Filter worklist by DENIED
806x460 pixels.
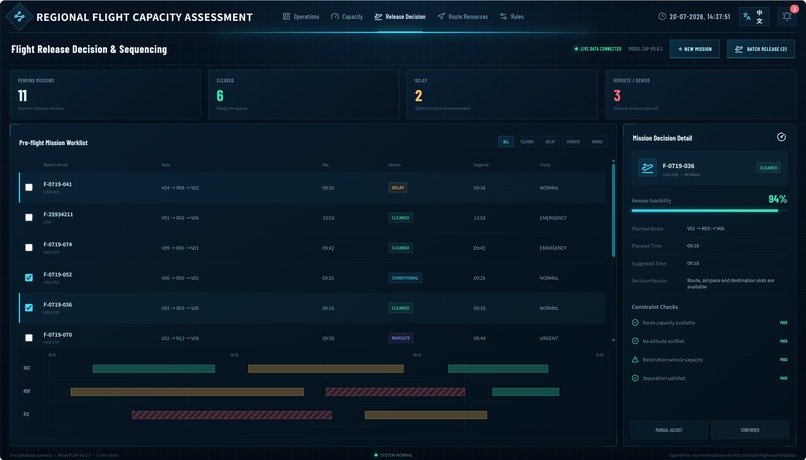pyautogui.click(x=597, y=141)
